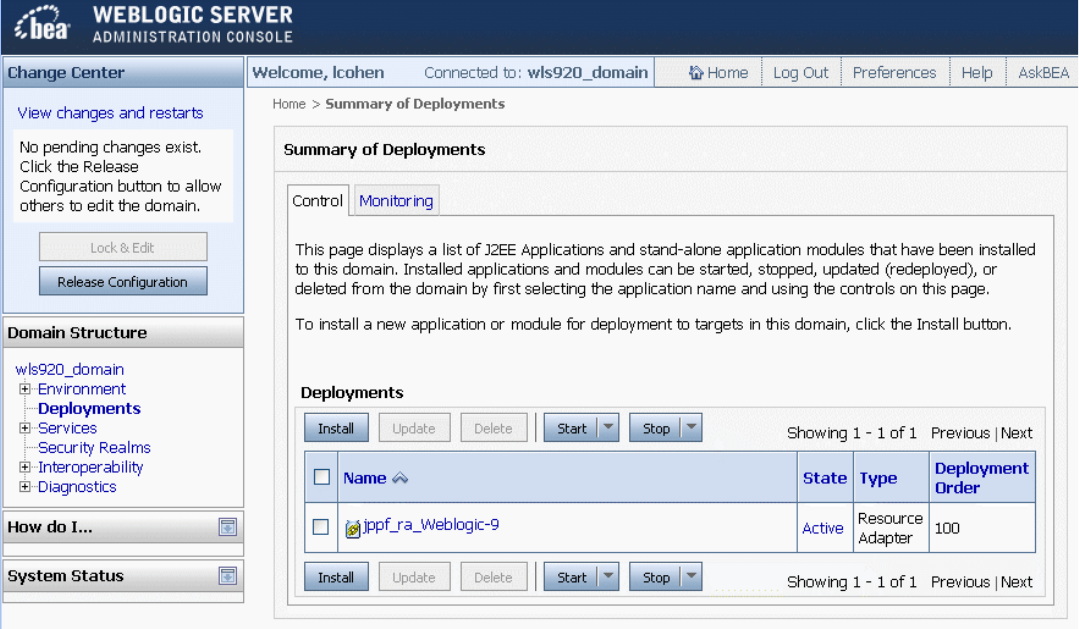The image size is (1079, 629).
Task: Select Deployments in Domain Structure tree
Action: click(x=89, y=409)
